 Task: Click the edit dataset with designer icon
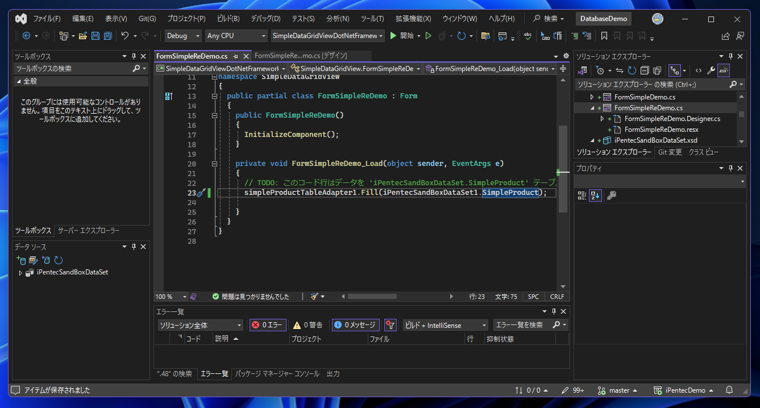[x=33, y=260]
